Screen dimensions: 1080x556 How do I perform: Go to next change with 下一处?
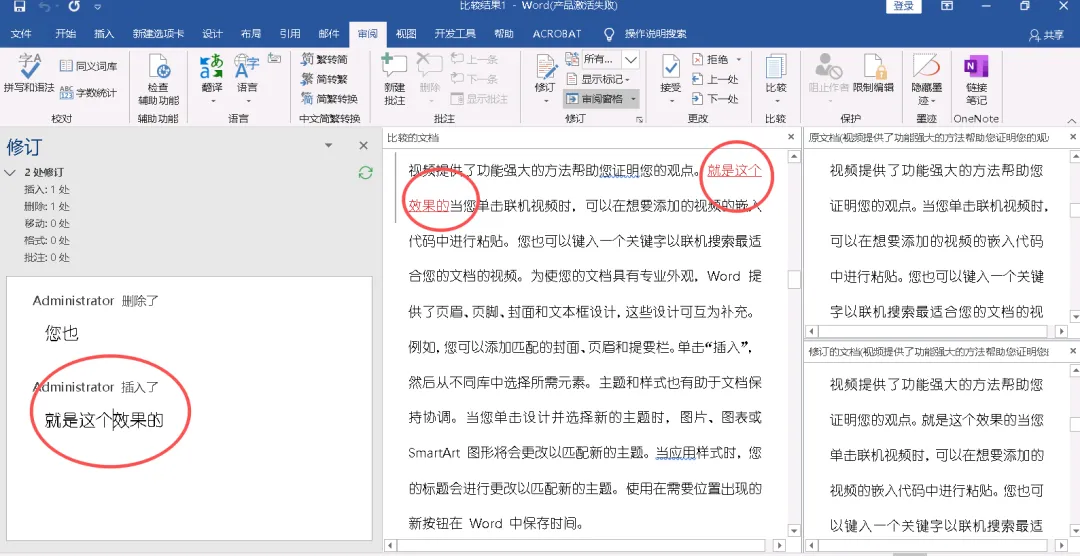pyautogui.click(x=715, y=99)
